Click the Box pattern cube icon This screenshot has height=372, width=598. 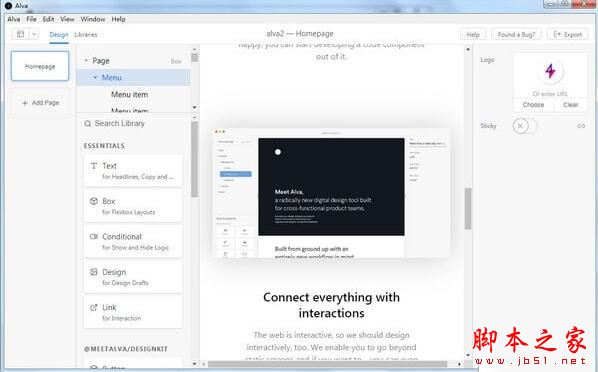pos(93,201)
